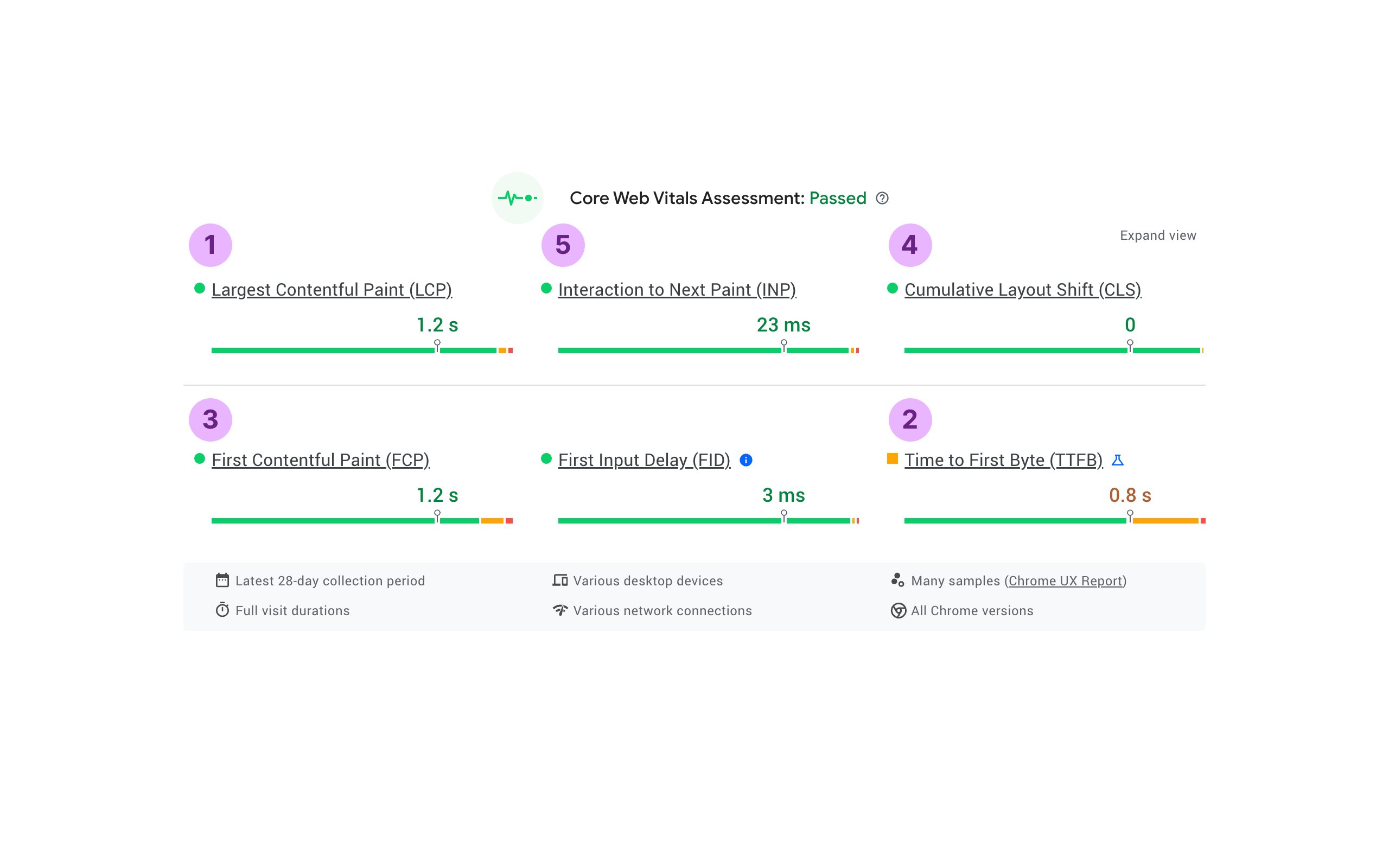Open Interaction to Next Paint (INP) link
The image size is (1389, 868).
(677, 290)
